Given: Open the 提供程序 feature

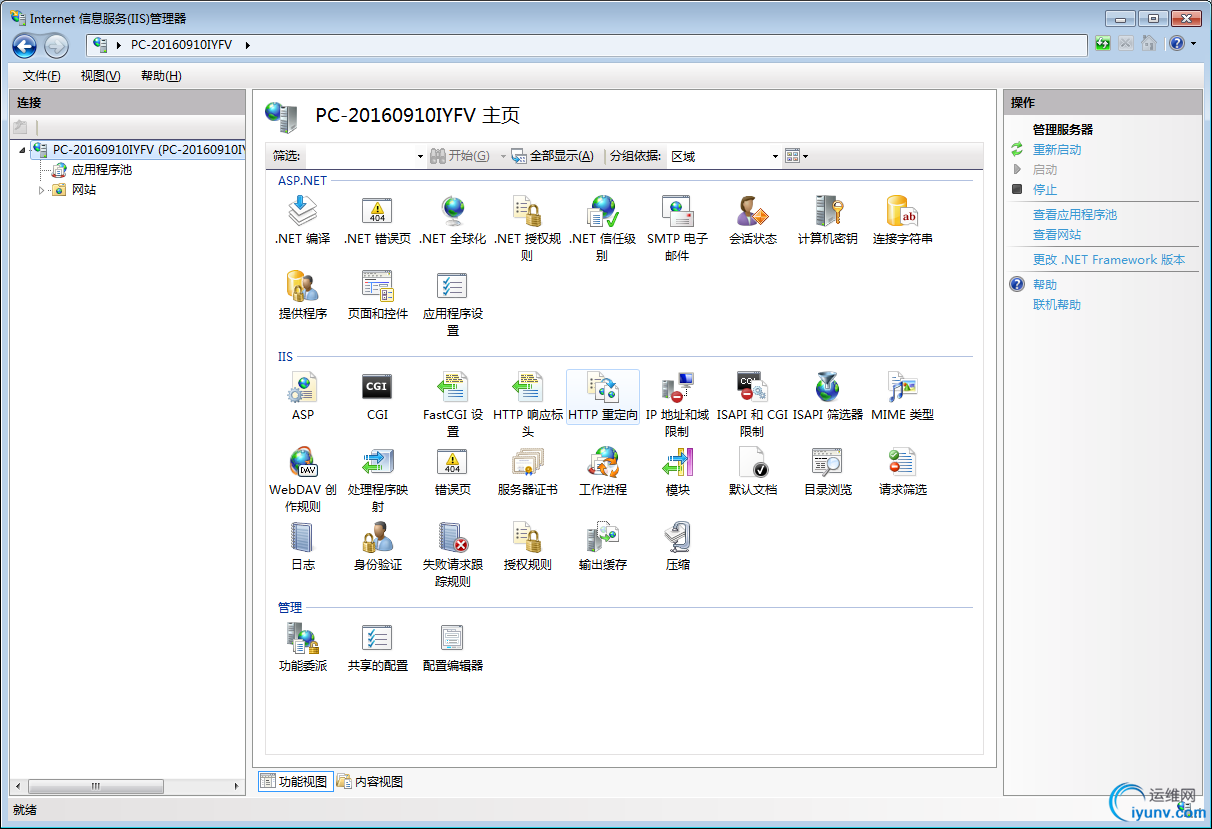Looking at the screenshot, I should click(302, 295).
